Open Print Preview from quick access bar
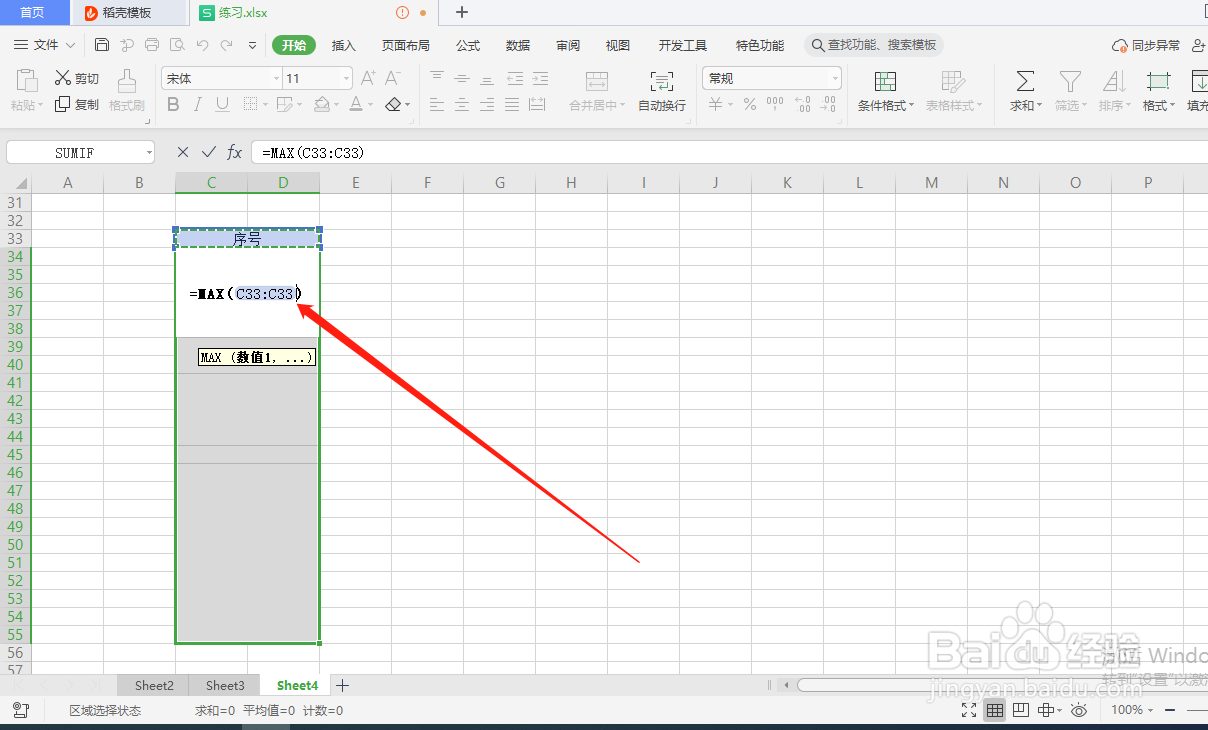1208x730 pixels. 177,45
